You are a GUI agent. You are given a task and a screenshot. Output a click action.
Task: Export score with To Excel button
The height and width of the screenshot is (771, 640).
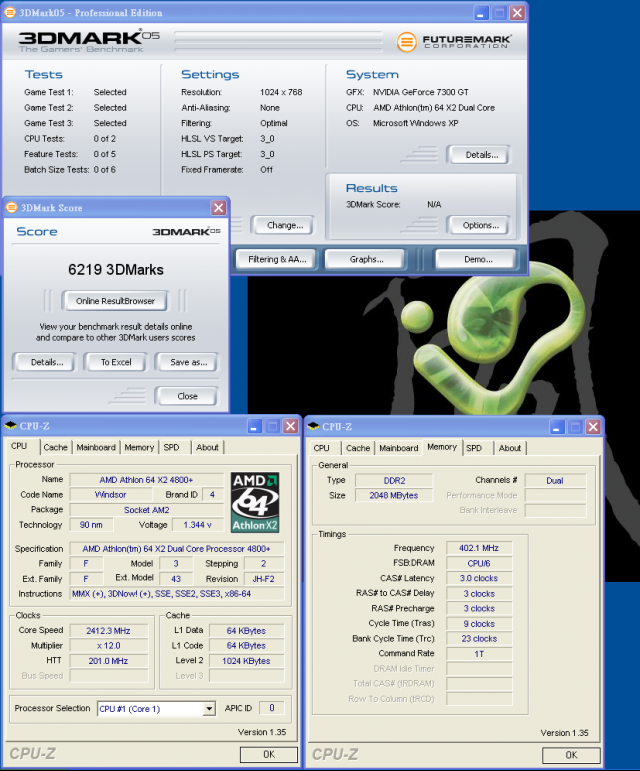click(x=116, y=362)
